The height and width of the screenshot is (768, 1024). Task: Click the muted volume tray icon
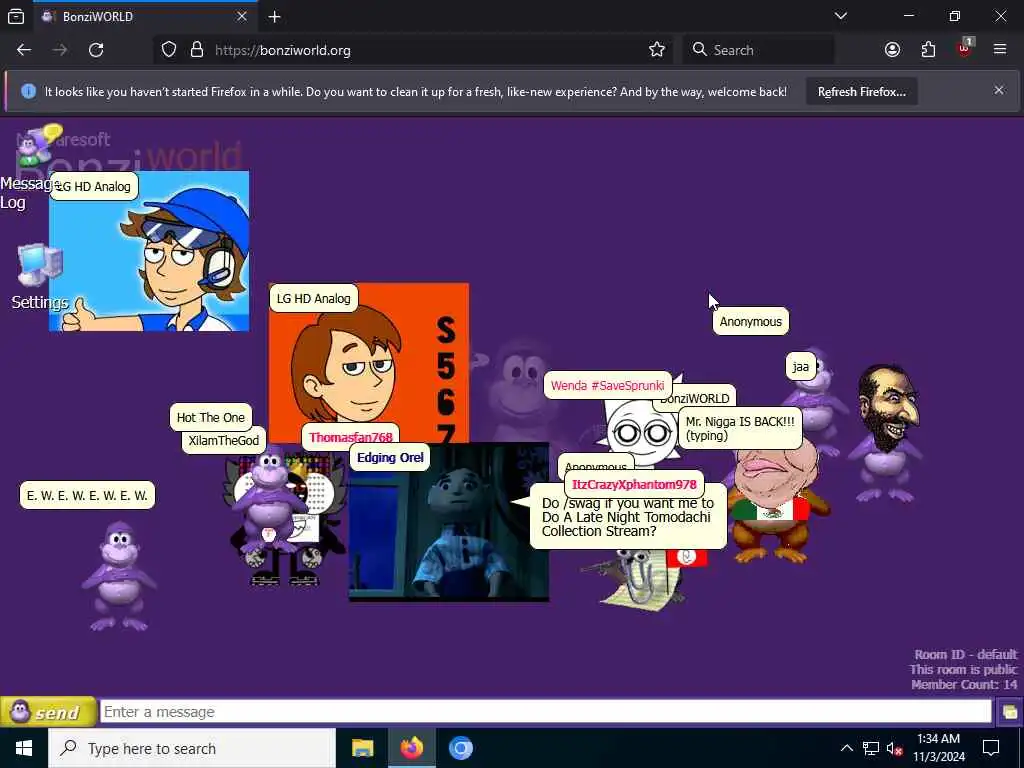tap(895, 748)
